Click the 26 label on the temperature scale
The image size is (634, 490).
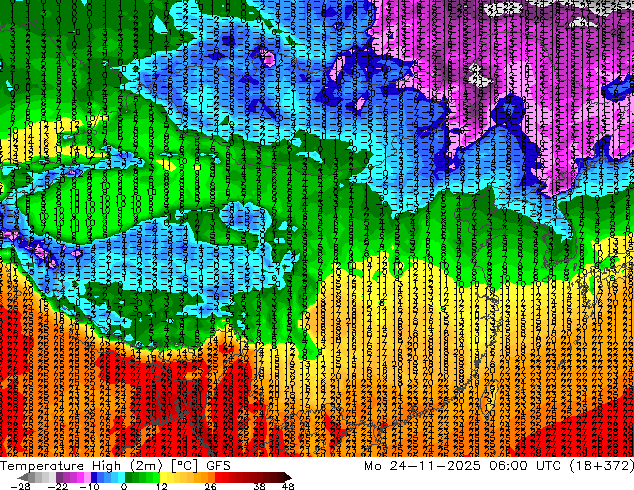click(210, 487)
